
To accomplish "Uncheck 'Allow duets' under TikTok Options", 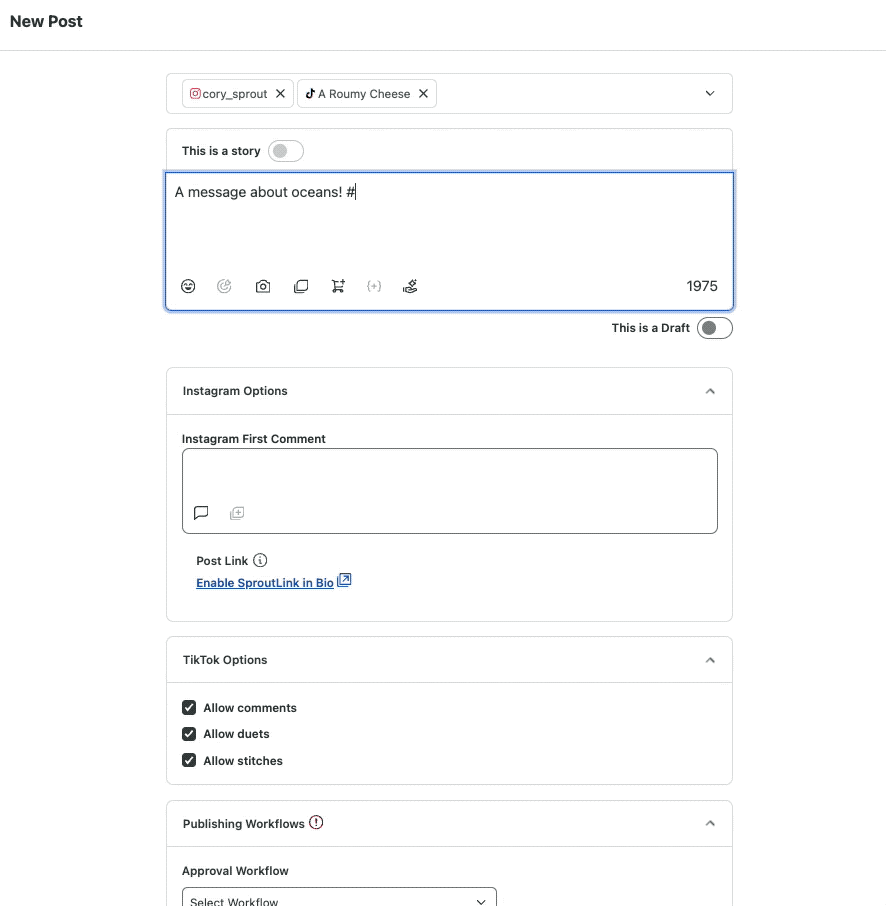I will coord(189,733).
